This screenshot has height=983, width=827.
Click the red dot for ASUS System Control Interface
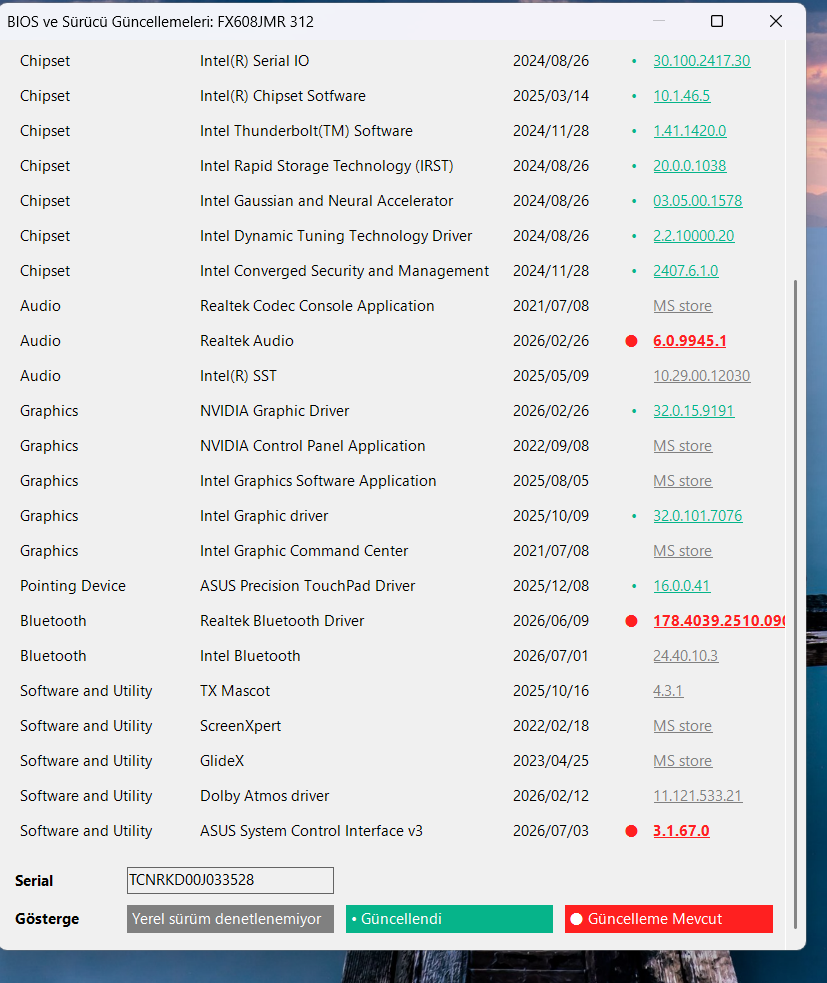pyautogui.click(x=631, y=831)
